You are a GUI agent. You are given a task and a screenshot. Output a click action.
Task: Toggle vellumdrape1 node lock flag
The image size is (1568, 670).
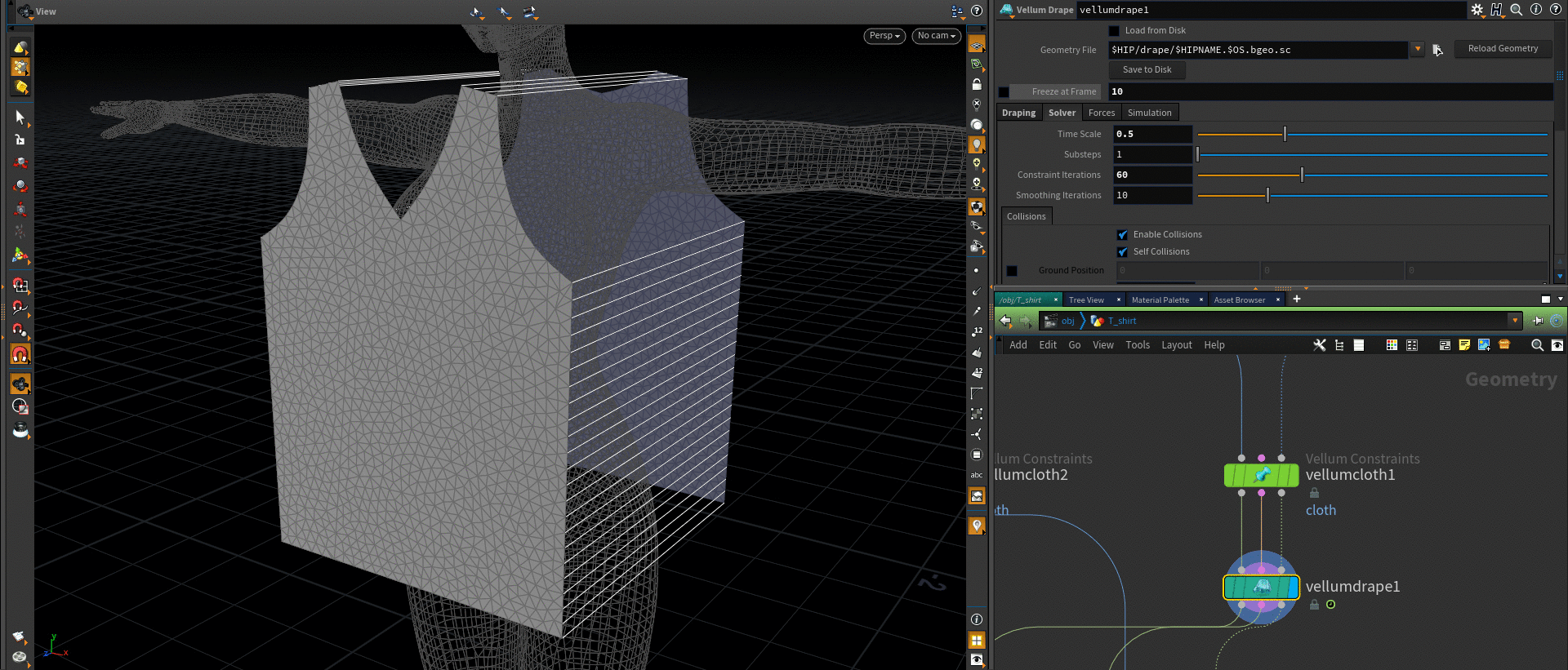click(1314, 605)
